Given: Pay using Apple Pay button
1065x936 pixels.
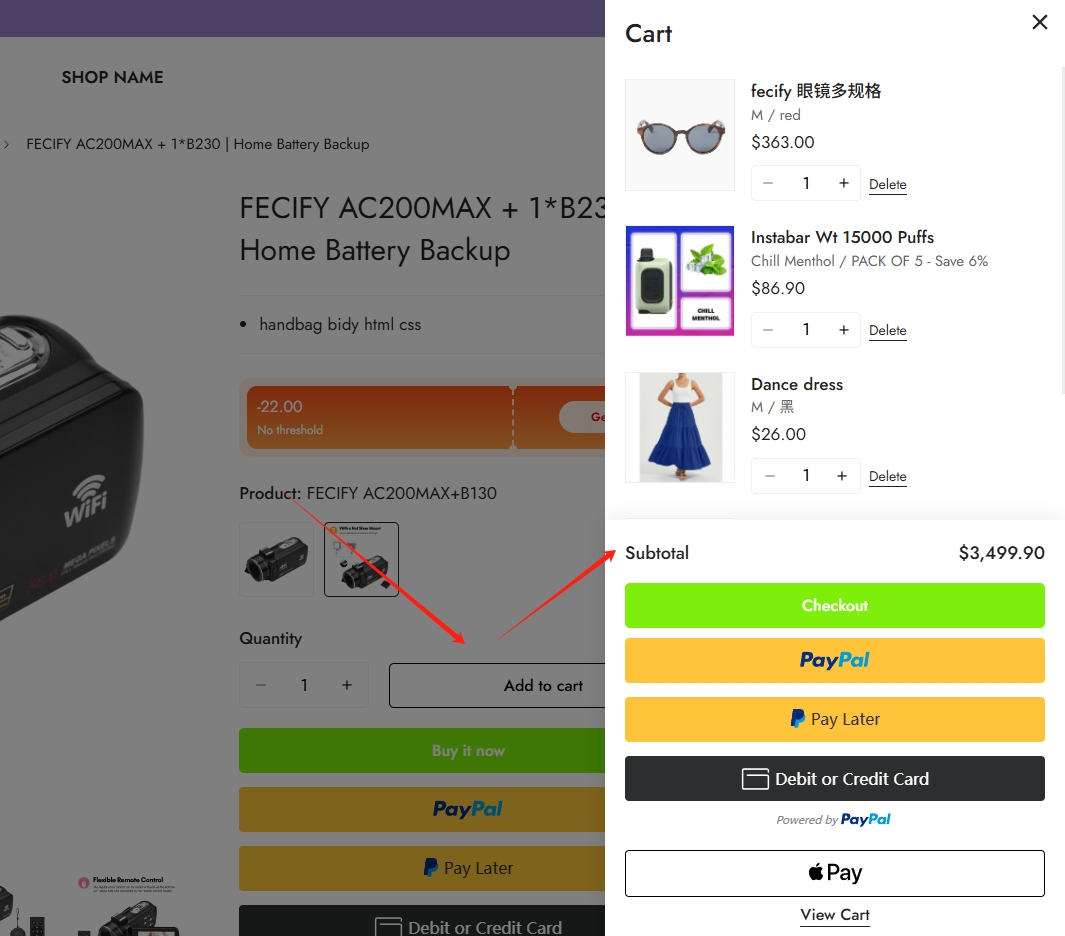Looking at the screenshot, I should tap(834, 873).
